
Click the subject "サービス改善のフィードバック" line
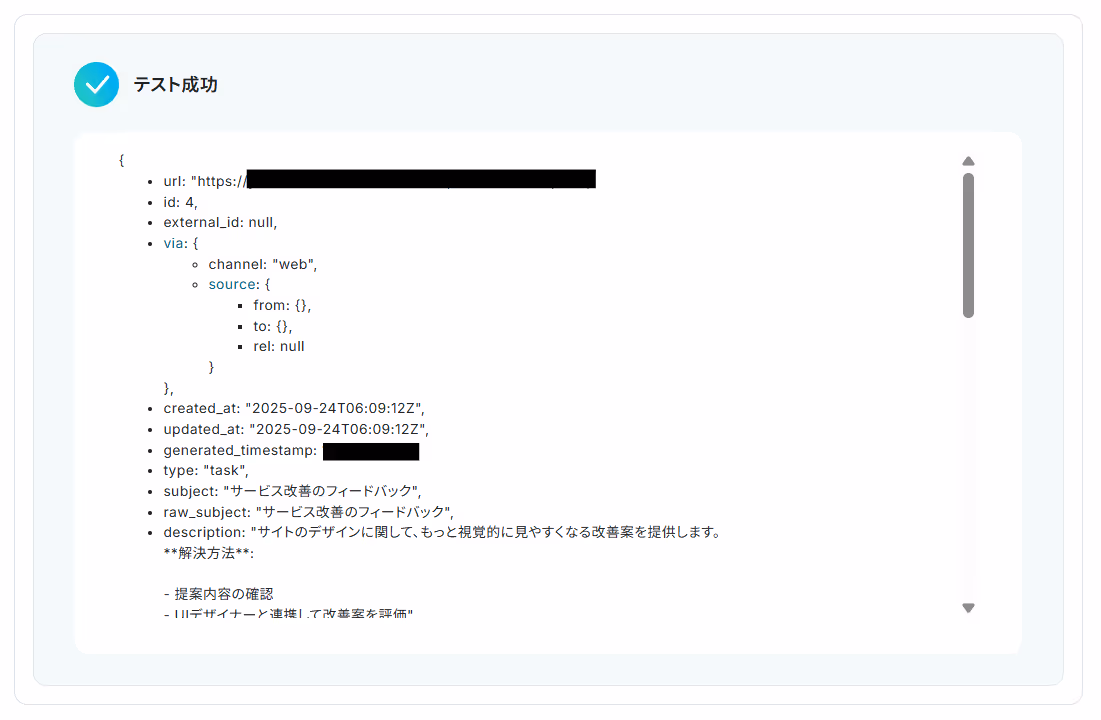click(x=292, y=491)
